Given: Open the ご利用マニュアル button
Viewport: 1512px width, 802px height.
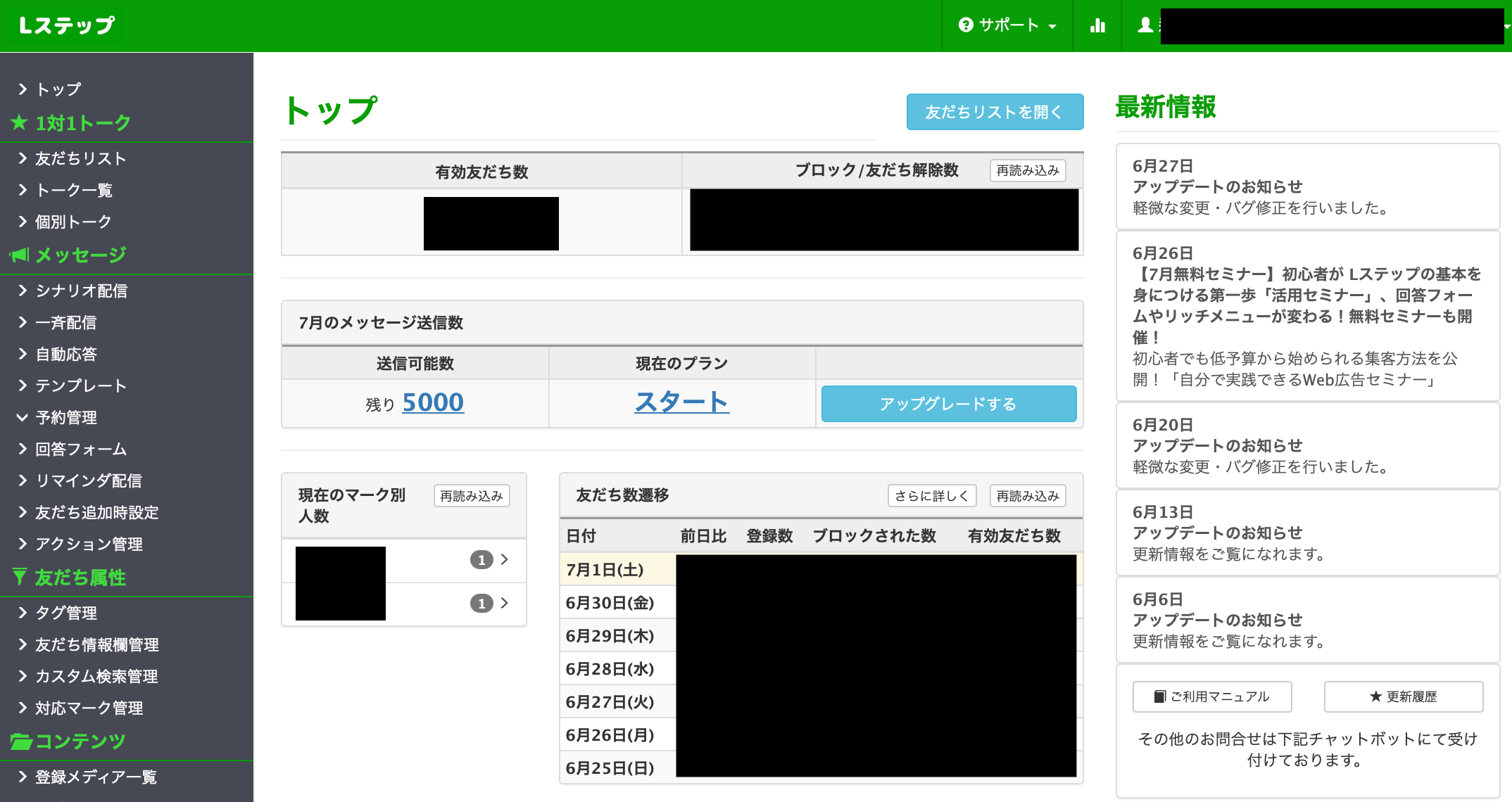Looking at the screenshot, I should click(x=1212, y=696).
